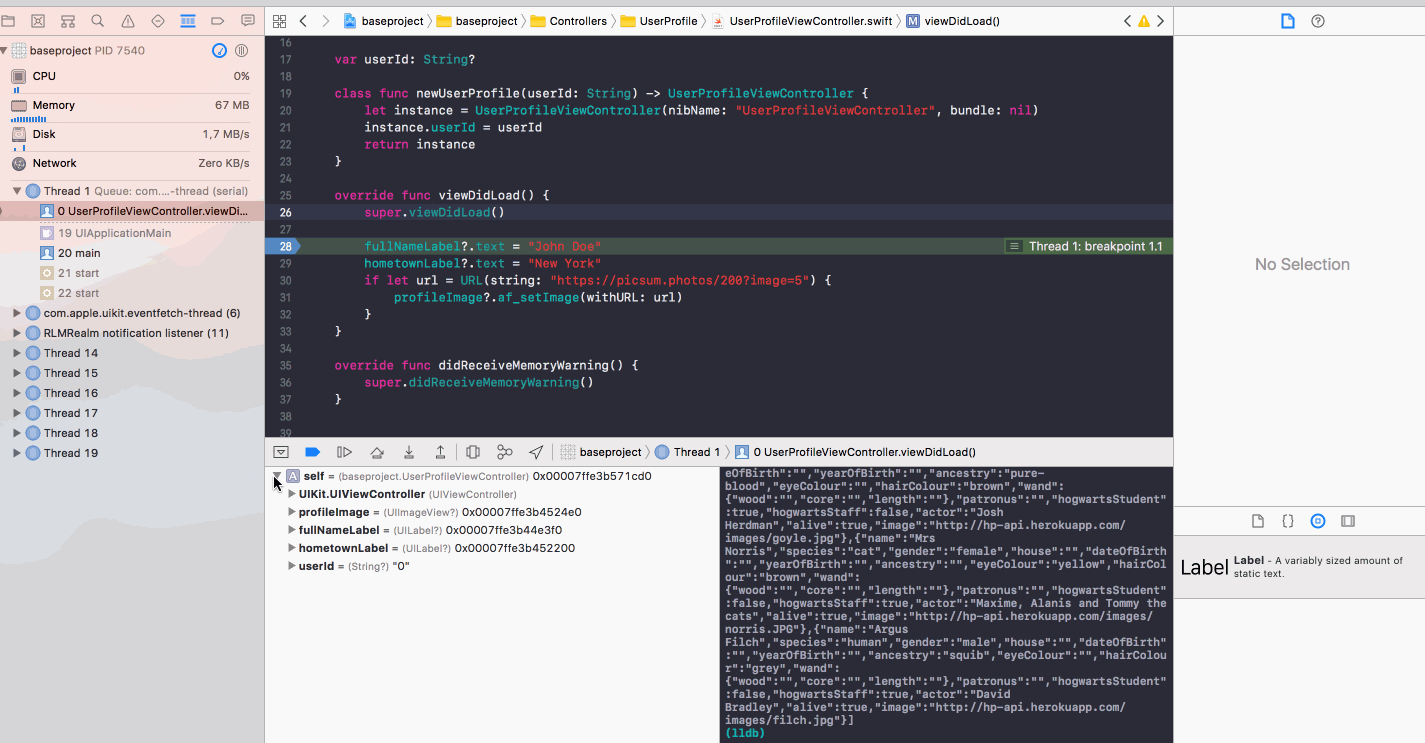
Task: Collapse the self variable
Action: 277,476
